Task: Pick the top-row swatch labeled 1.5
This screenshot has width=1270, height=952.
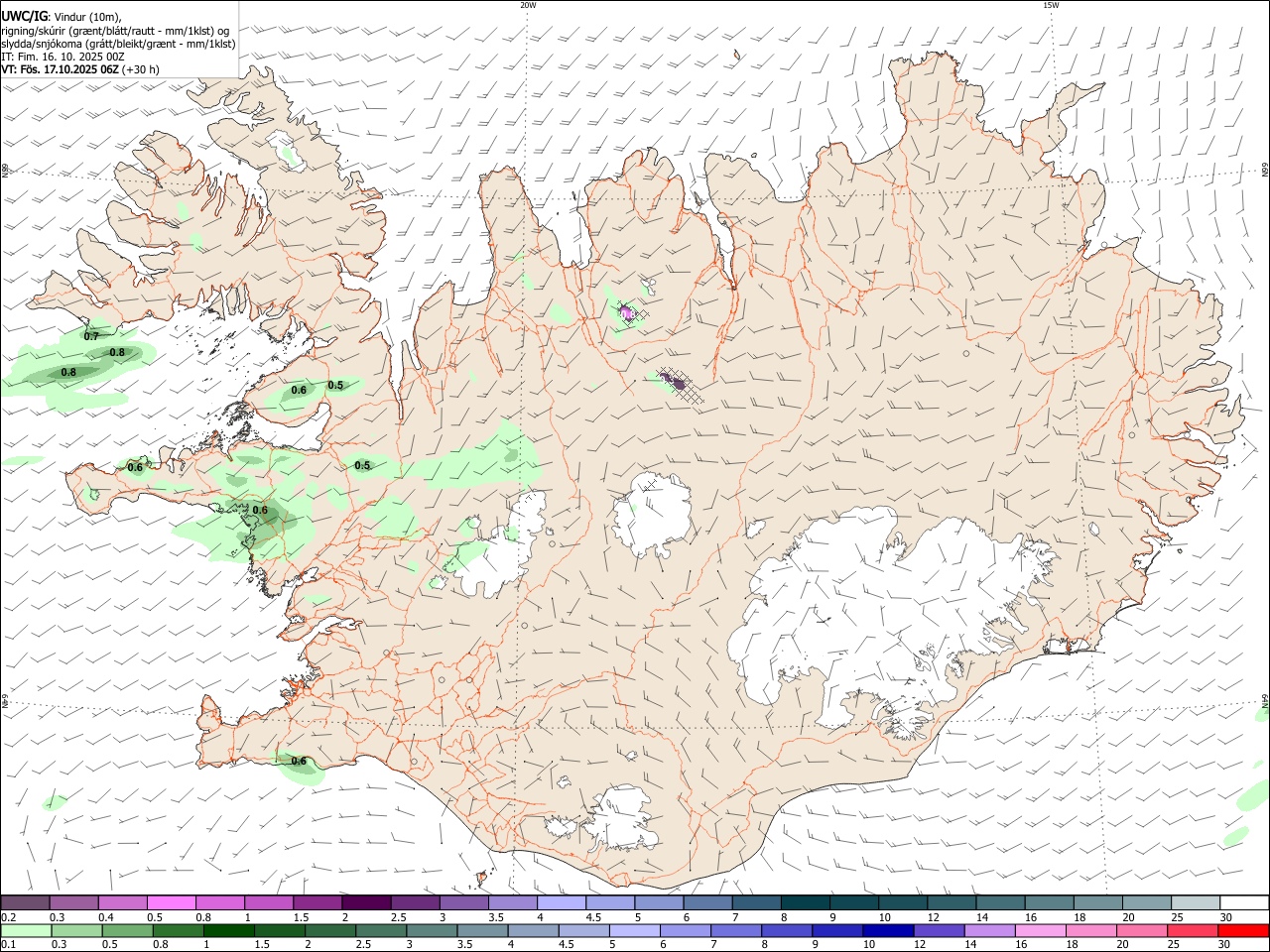Action: click(x=317, y=902)
